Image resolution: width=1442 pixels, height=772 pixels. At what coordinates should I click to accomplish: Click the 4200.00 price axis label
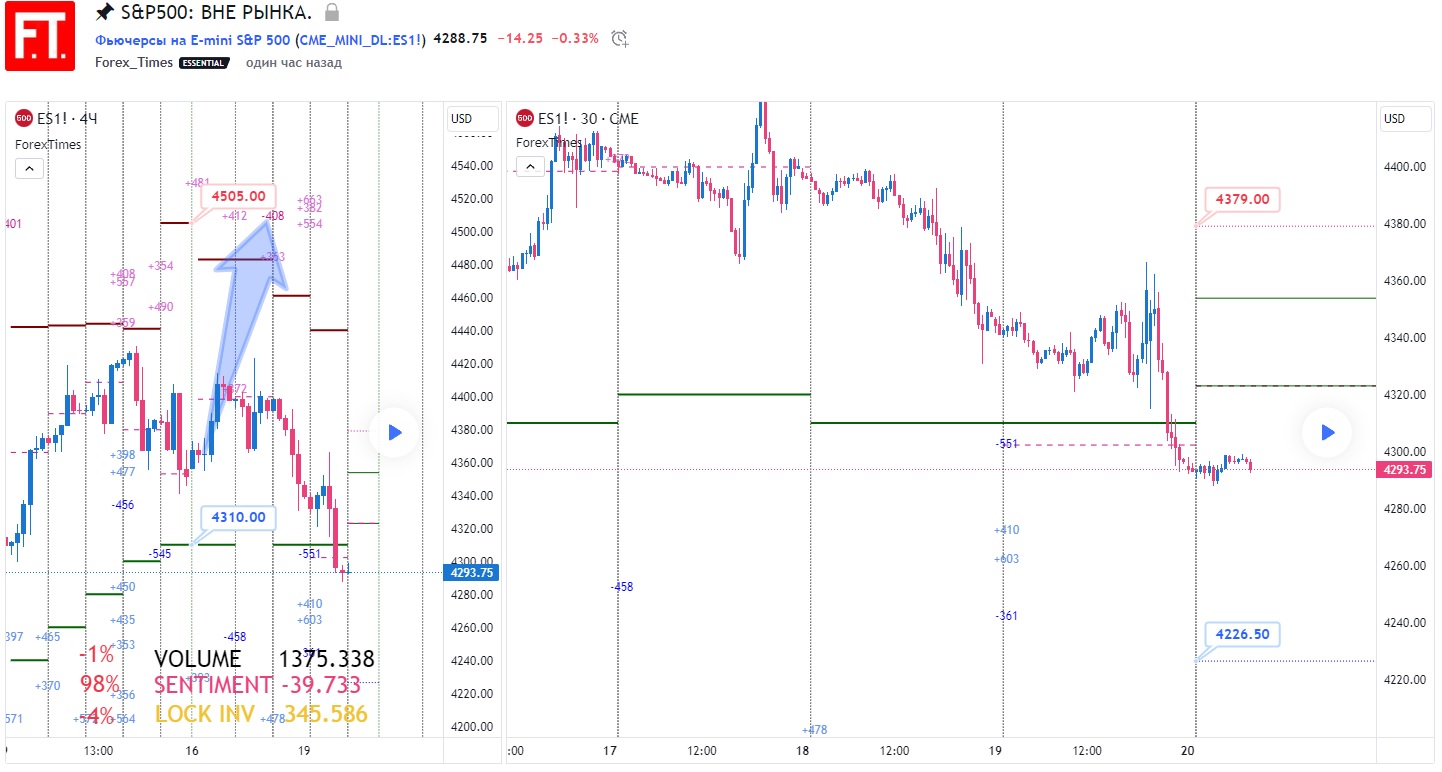(473, 727)
